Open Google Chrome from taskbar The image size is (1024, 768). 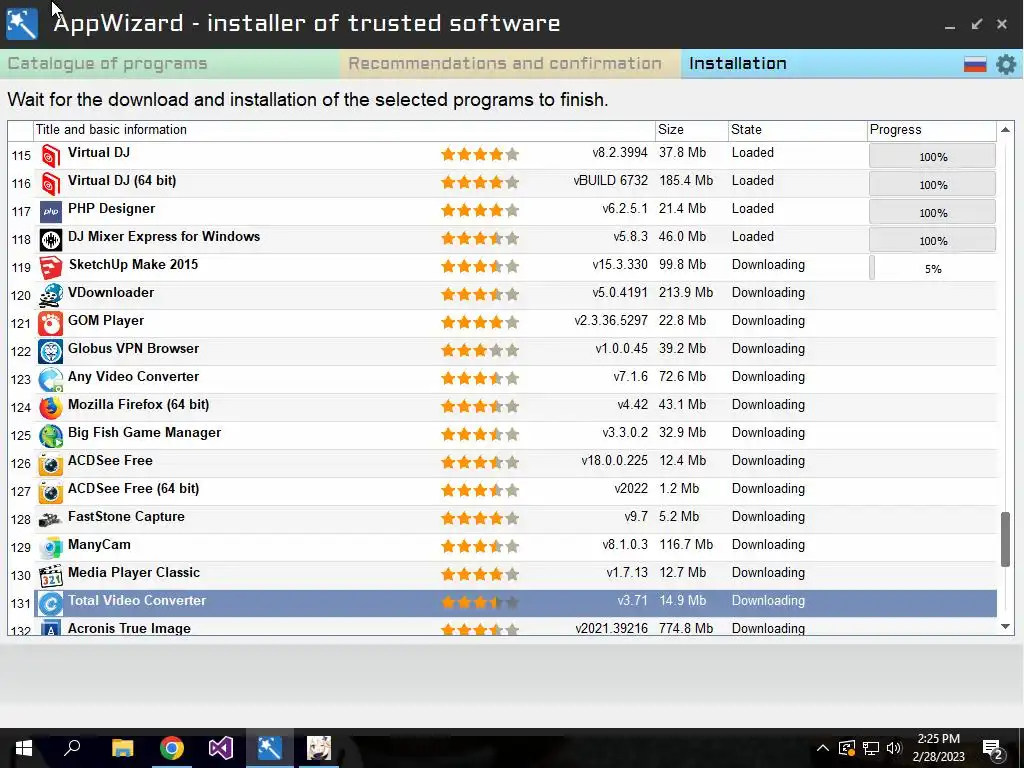tap(172, 748)
